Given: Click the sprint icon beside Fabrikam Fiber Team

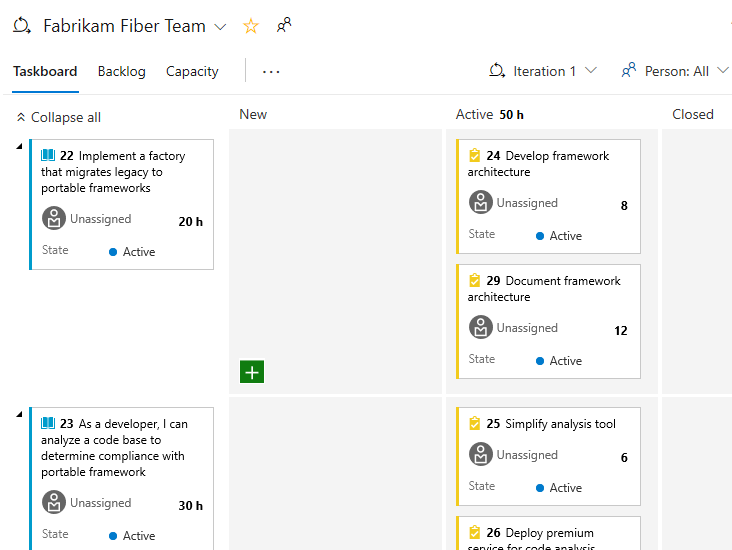Looking at the screenshot, I should point(22,26).
